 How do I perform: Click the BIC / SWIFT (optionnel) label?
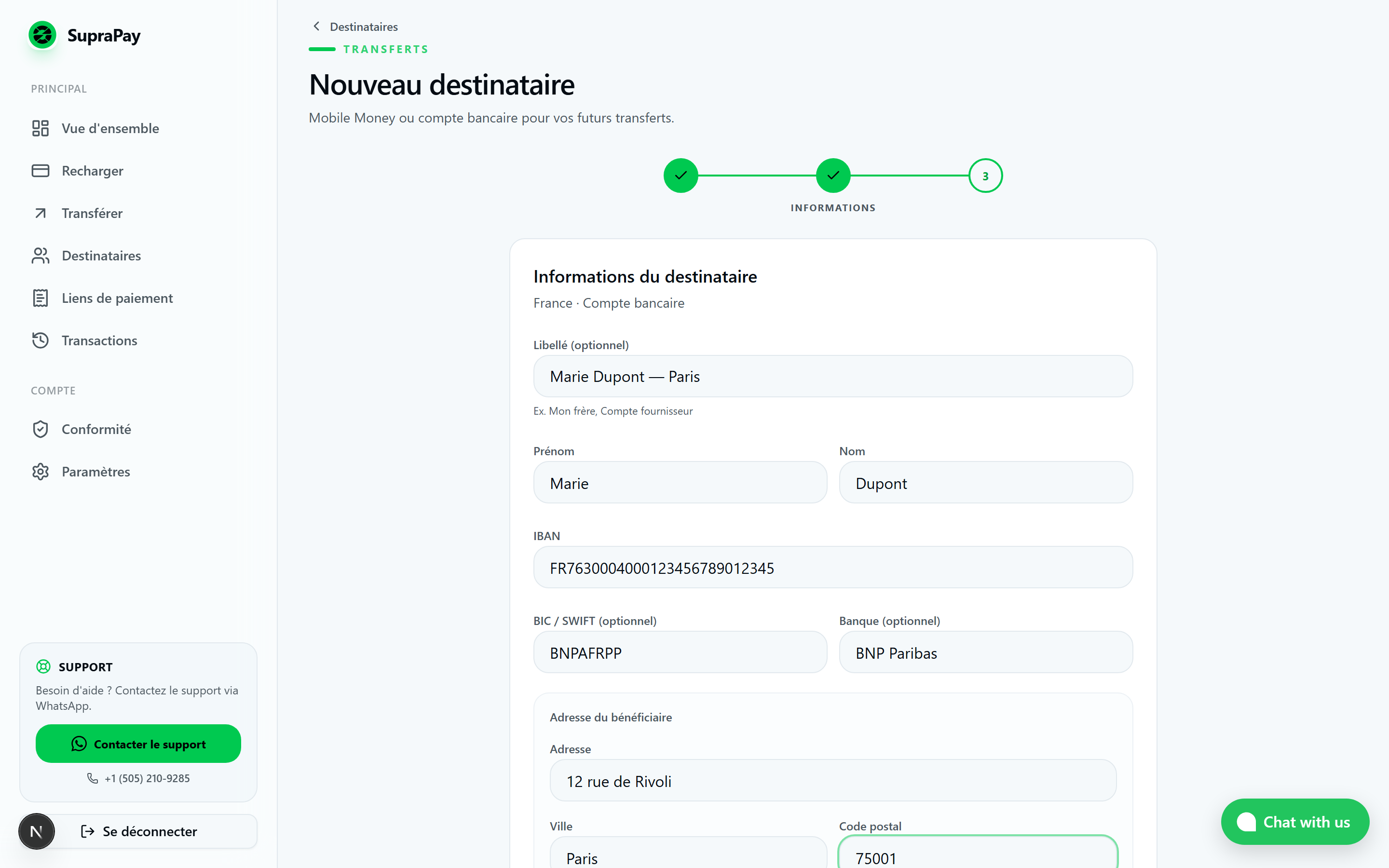pyautogui.click(x=595, y=621)
